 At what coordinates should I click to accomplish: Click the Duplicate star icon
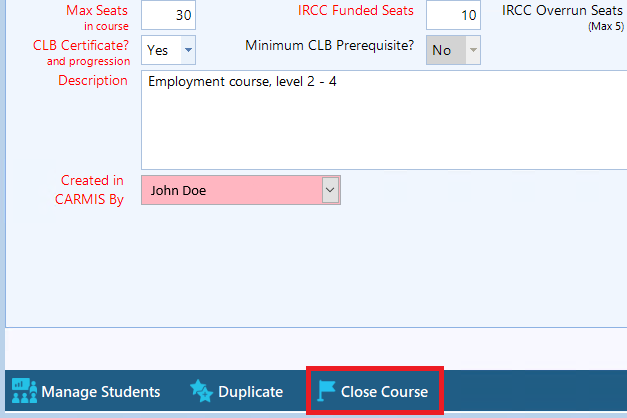coord(200,391)
